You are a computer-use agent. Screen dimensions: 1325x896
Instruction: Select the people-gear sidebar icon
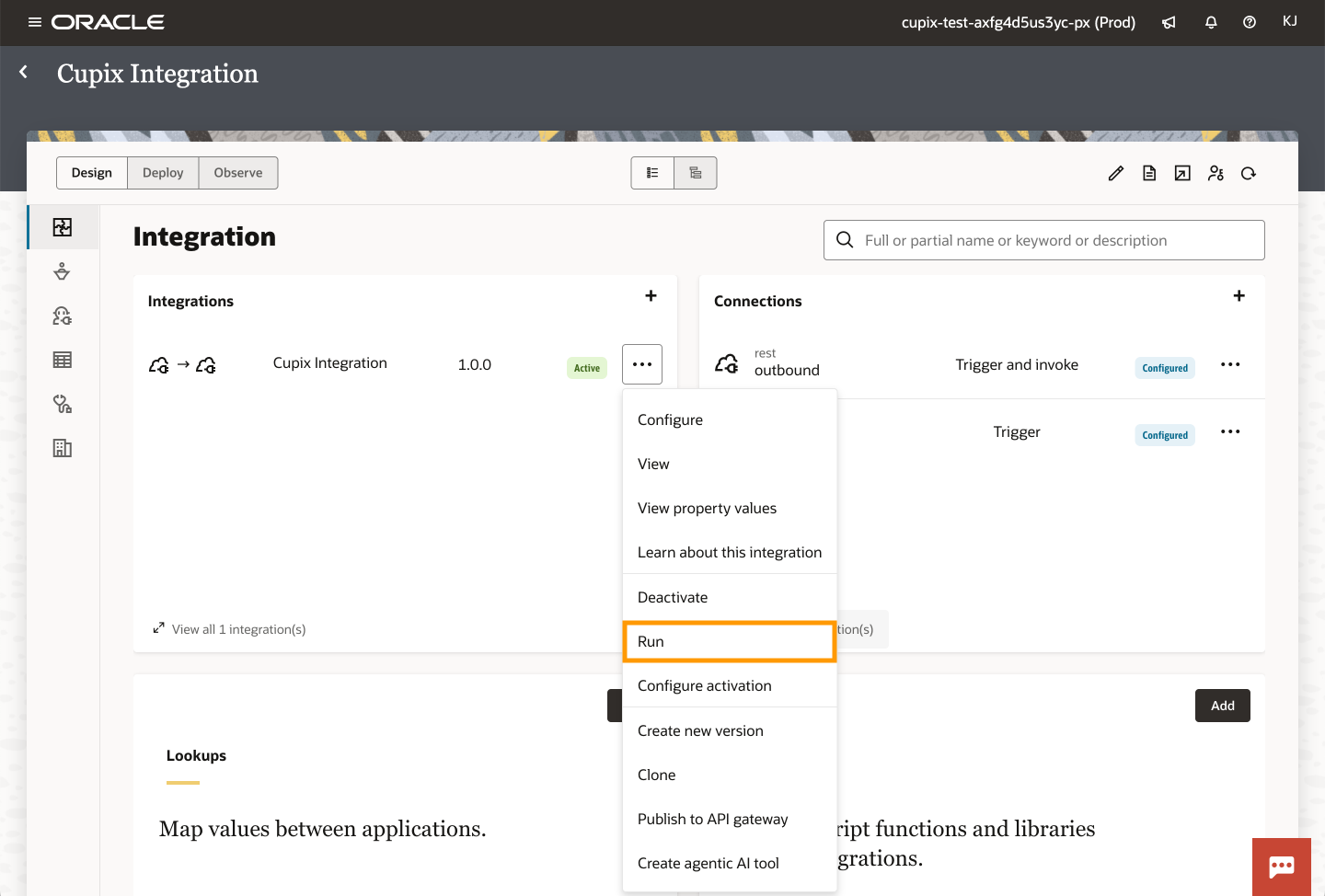63,316
